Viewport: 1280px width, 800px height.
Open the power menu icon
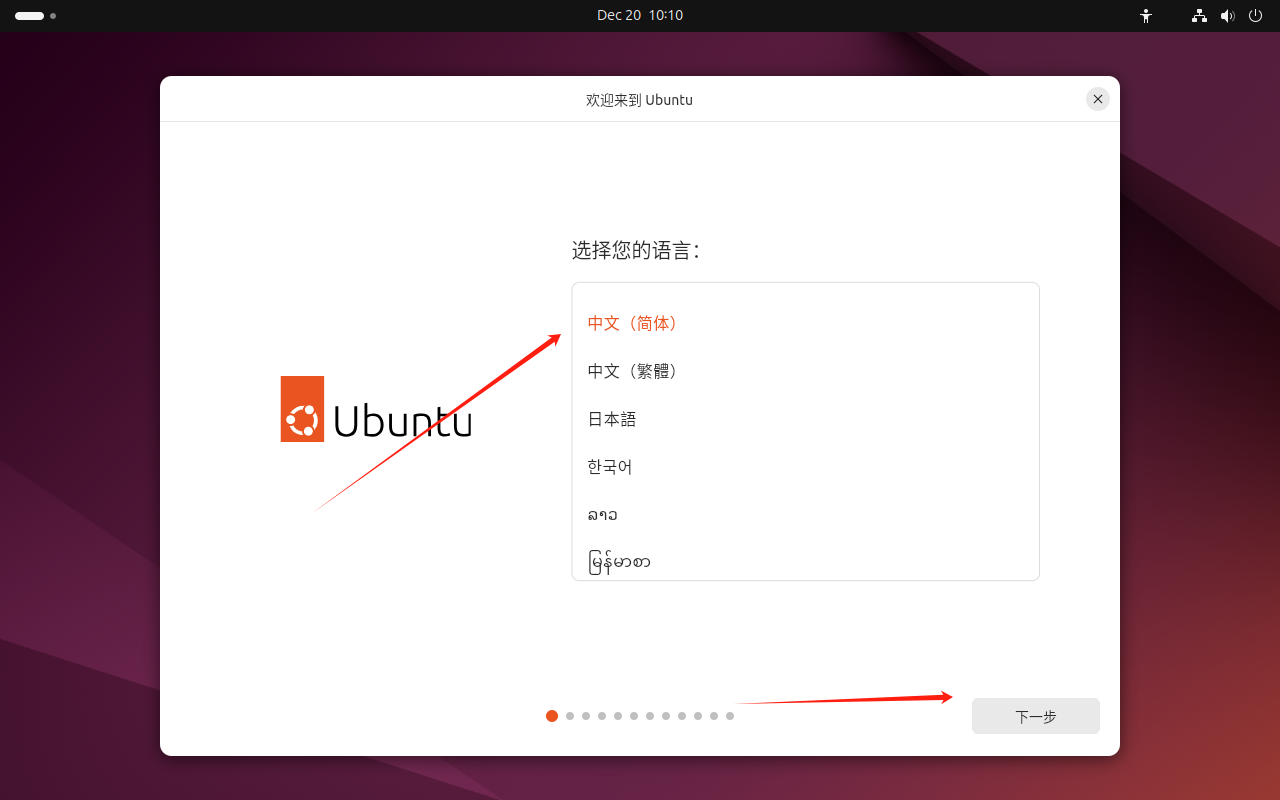pyautogui.click(x=1255, y=15)
